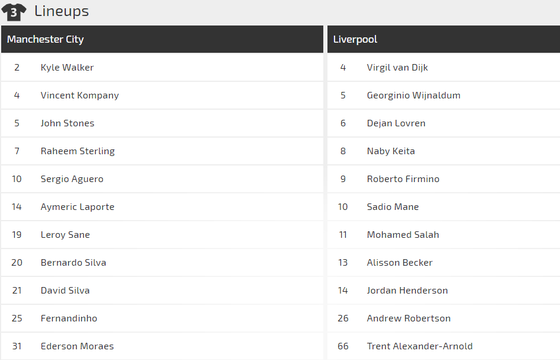560x360 pixels.
Task: Click the jersey Lineups icon
Action: [14, 12]
